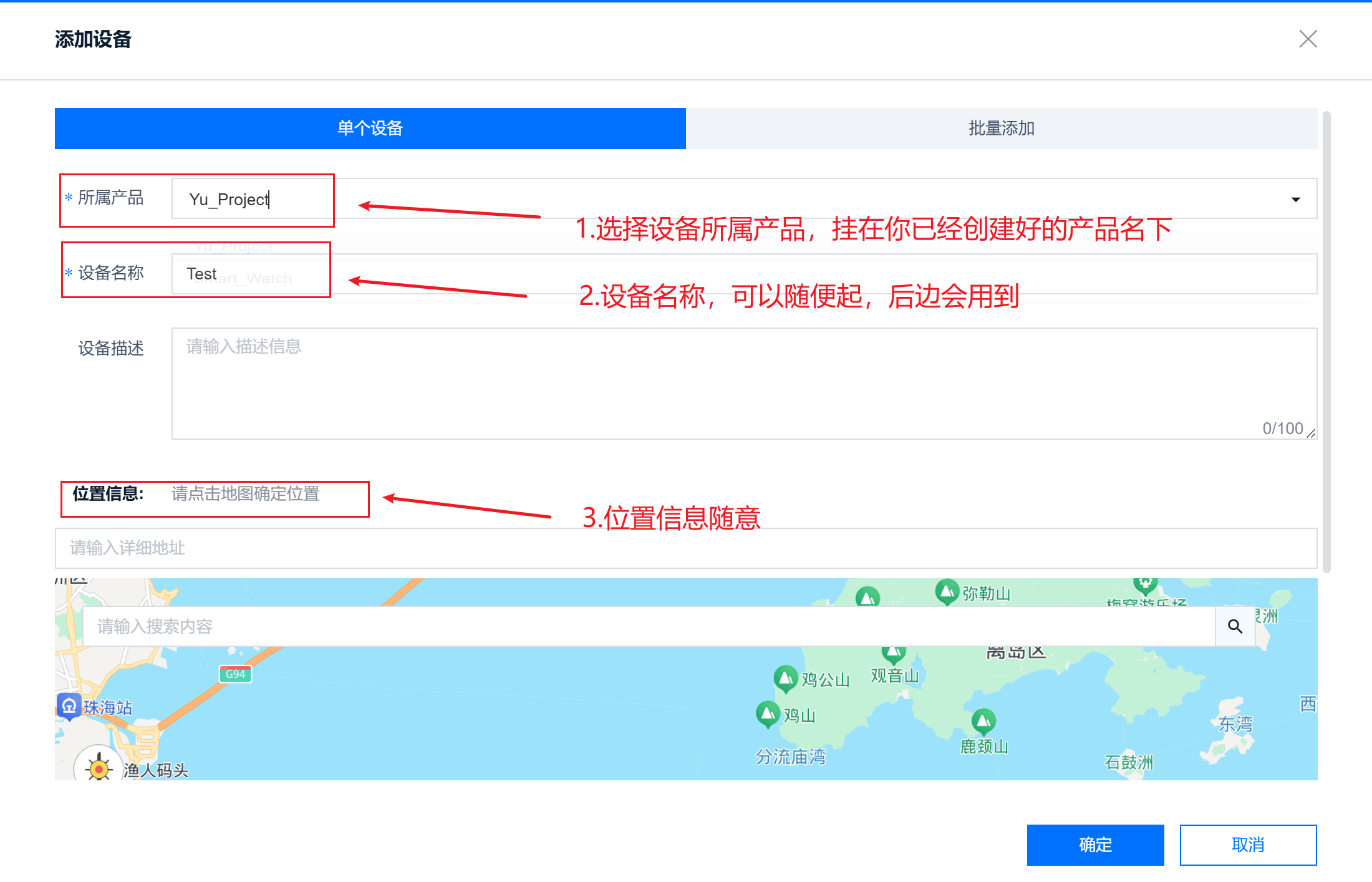Click the 弥勒山 mountain marker icon
This screenshot has height=882, width=1372.
click(x=947, y=591)
